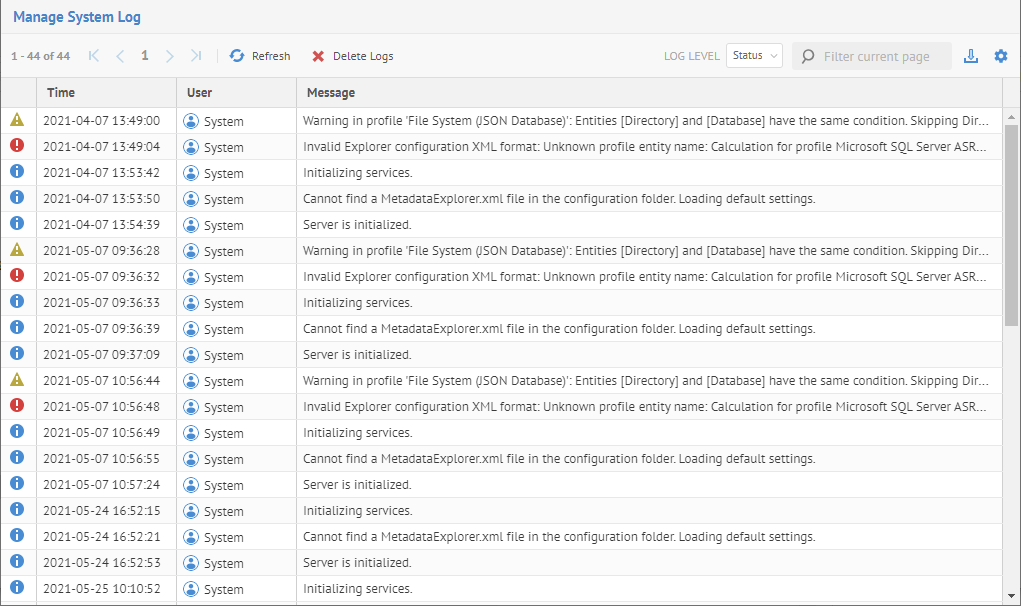Sort by Time column header
Image resolution: width=1021 pixels, height=606 pixels.
[61, 93]
